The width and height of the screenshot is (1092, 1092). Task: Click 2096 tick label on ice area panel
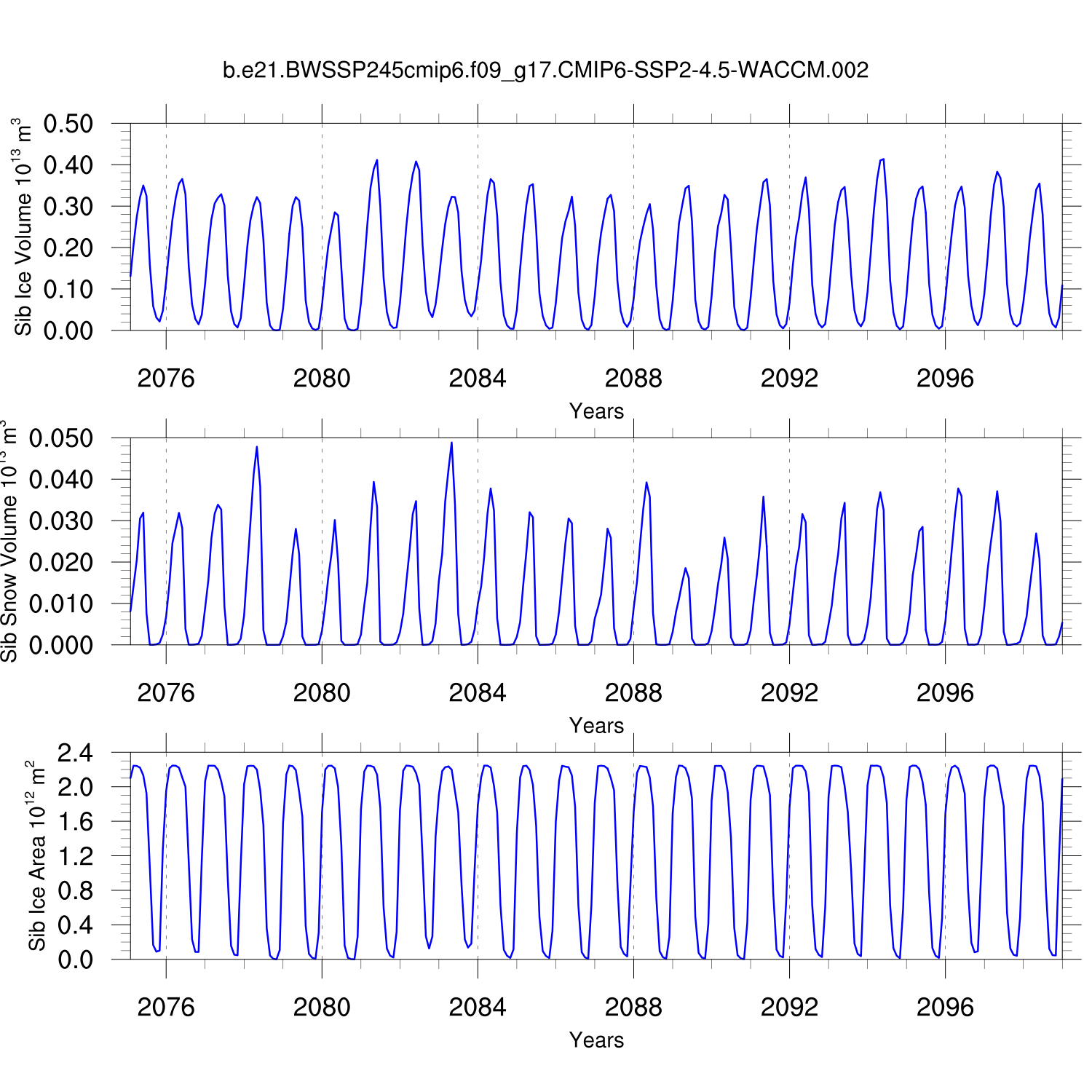pos(945,1008)
